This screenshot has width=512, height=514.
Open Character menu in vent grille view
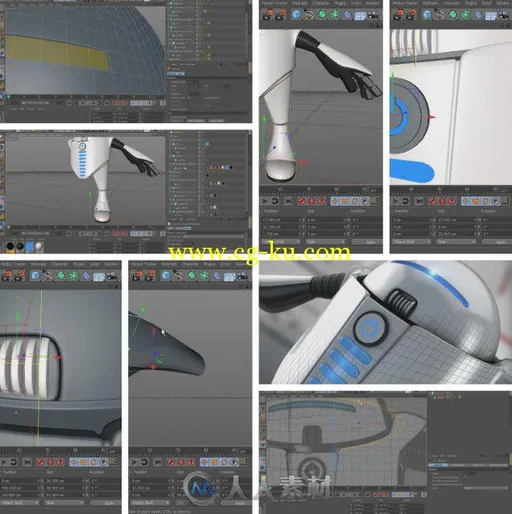pyautogui.click(x=60, y=264)
